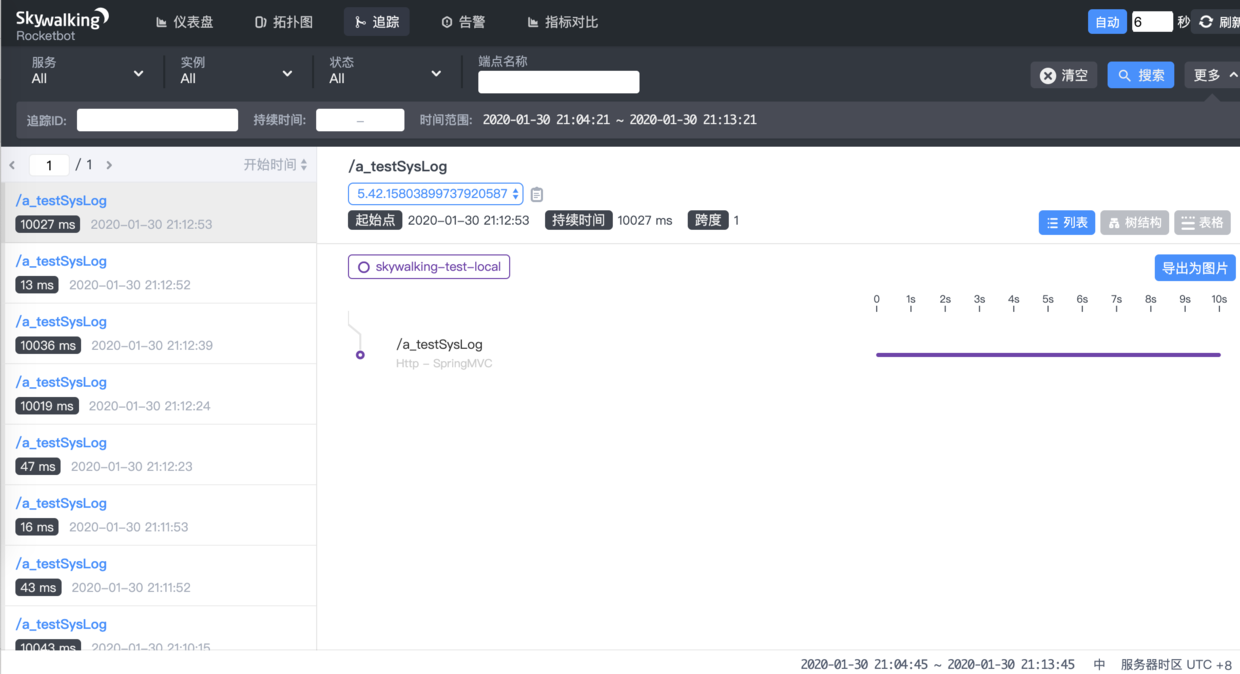Click the 刷新 reload button
The height and width of the screenshot is (674, 1240).
[1219, 22]
